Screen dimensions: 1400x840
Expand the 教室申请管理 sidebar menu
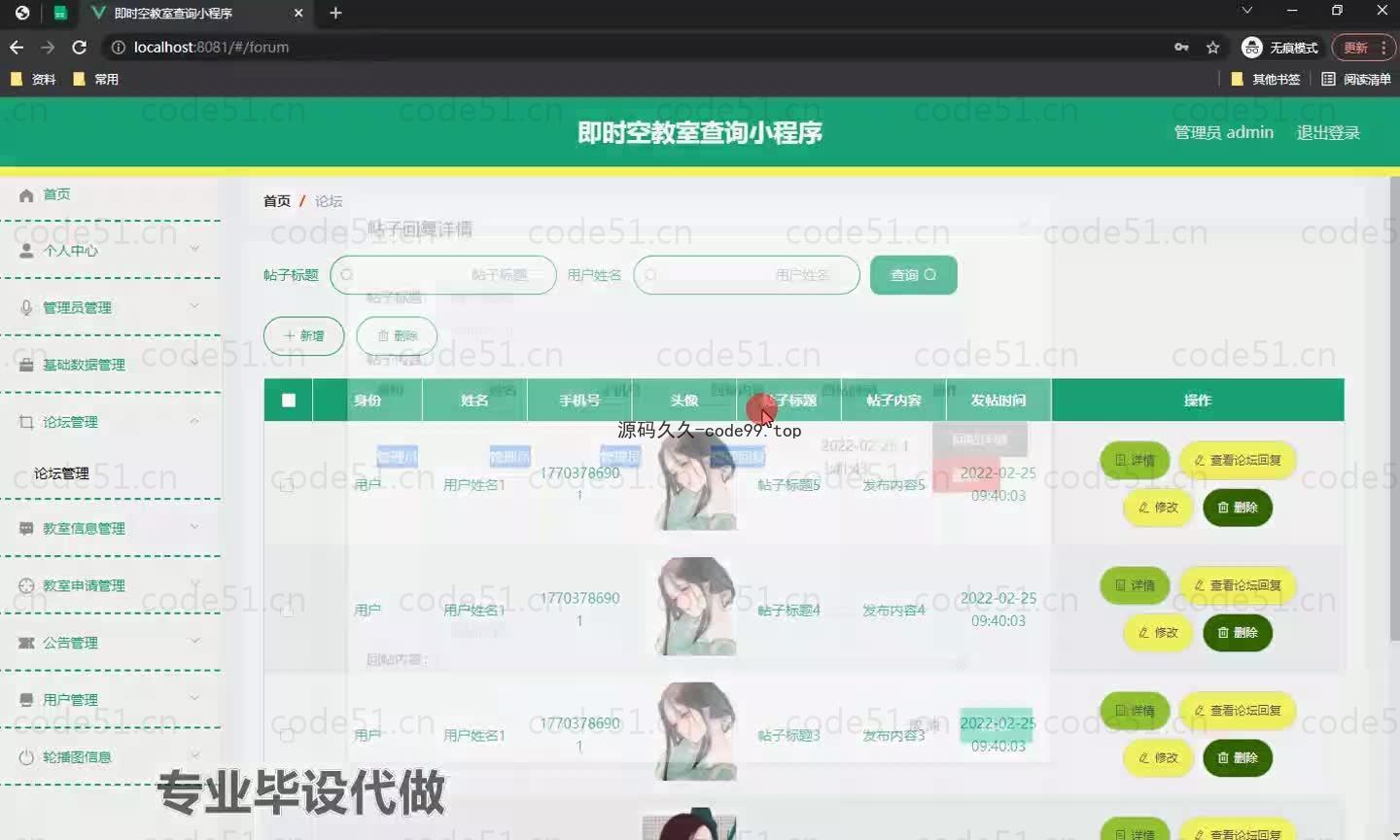pos(110,585)
